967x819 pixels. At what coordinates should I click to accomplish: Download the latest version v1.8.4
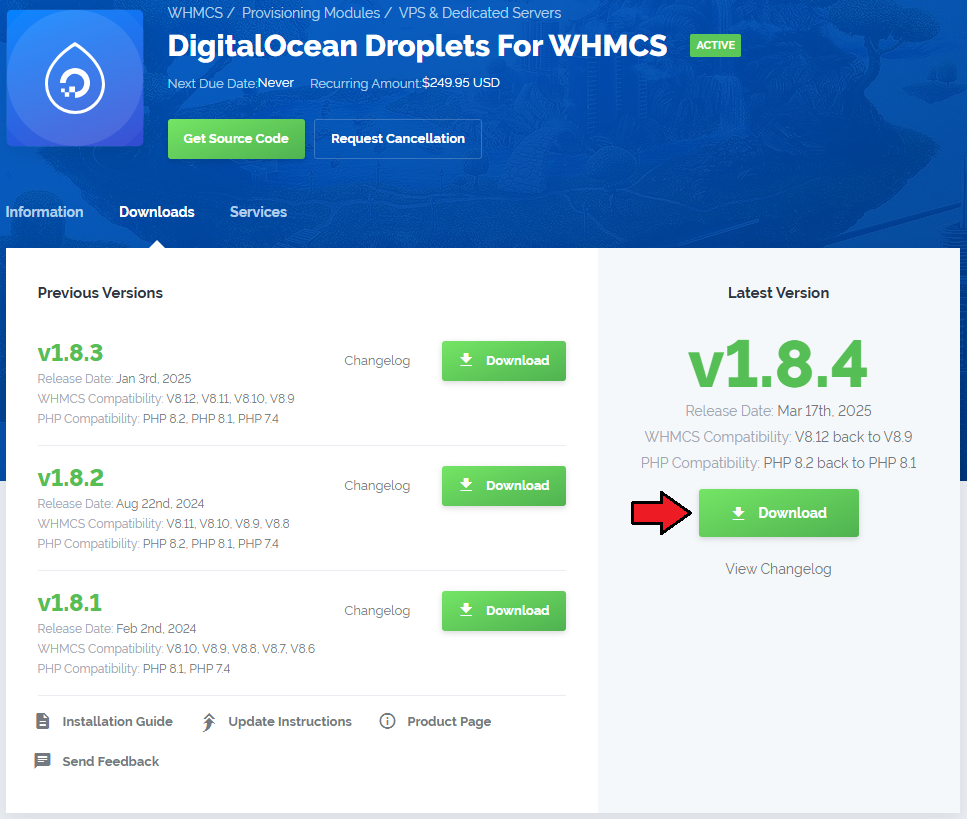[x=778, y=513]
